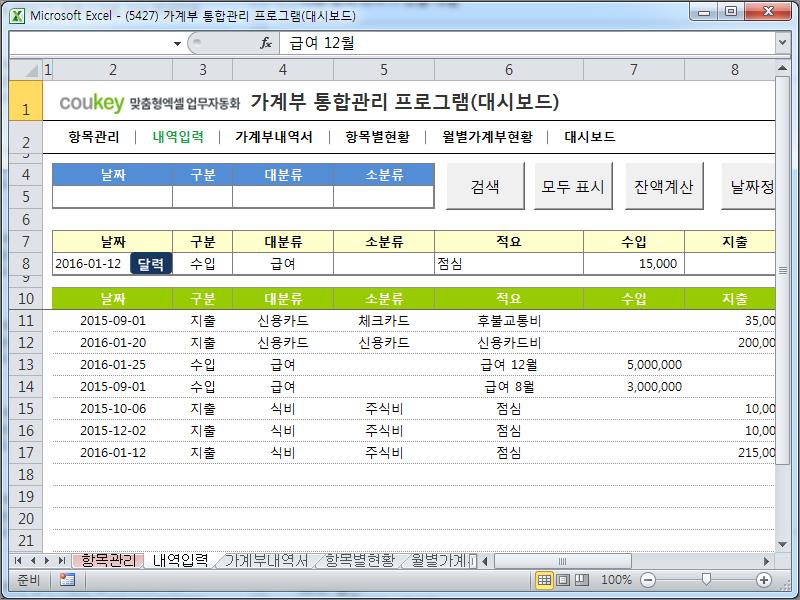Click the zoom in plus button
Viewport: 800px width, 600px height.
764,580
